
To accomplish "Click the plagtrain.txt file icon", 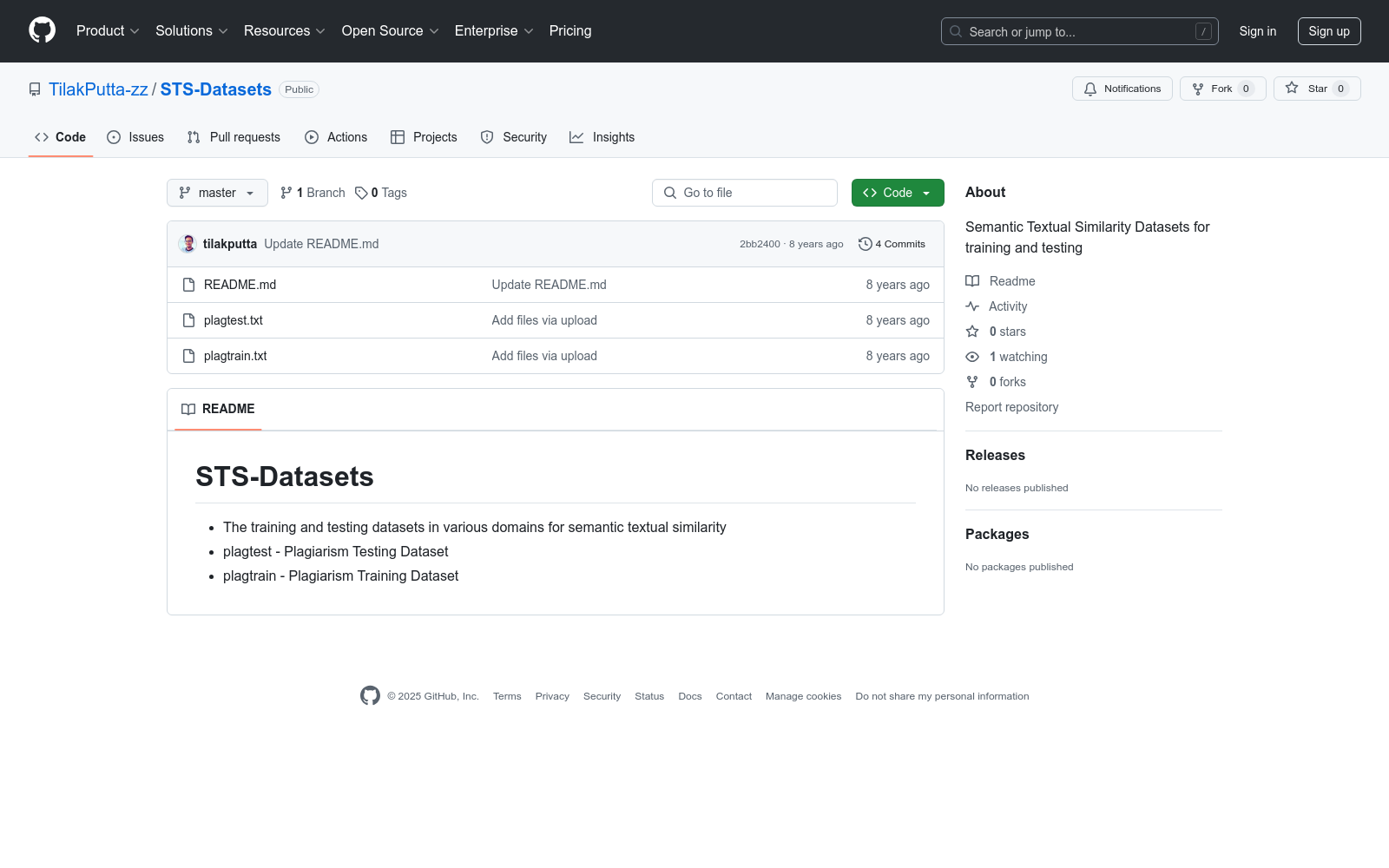I will [x=188, y=356].
